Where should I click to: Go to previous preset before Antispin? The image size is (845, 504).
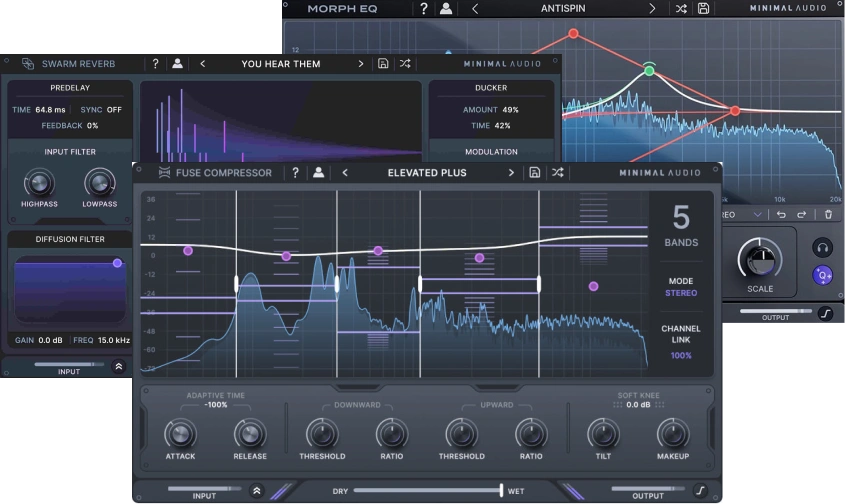click(x=475, y=9)
